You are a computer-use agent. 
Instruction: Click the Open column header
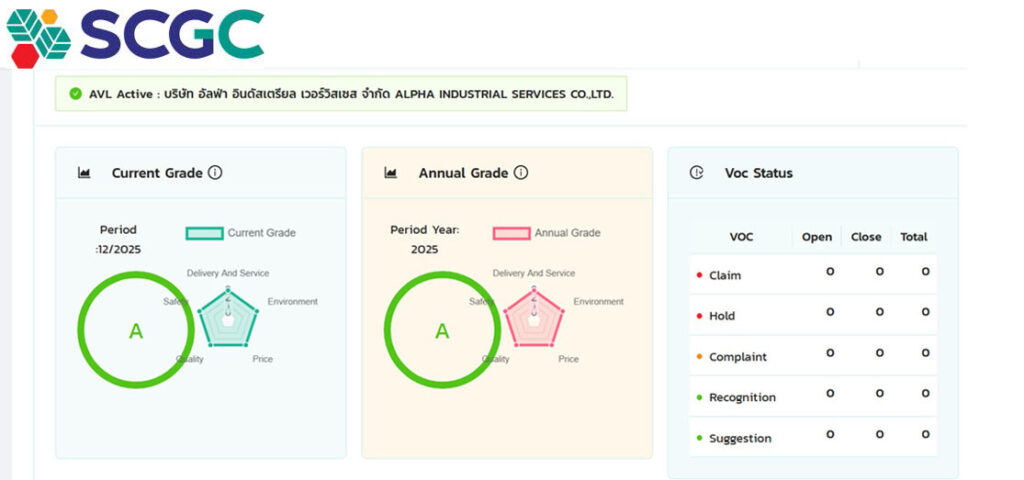pos(817,237)
